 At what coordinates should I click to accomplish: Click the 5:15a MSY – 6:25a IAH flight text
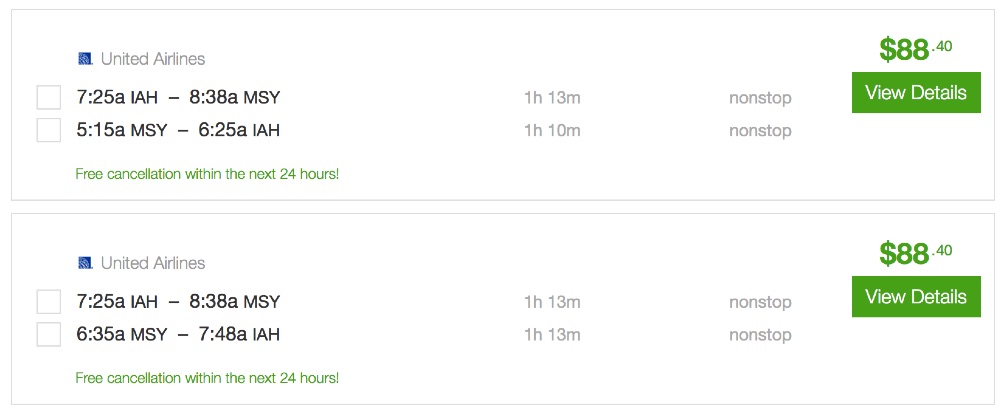pos(178,130)
